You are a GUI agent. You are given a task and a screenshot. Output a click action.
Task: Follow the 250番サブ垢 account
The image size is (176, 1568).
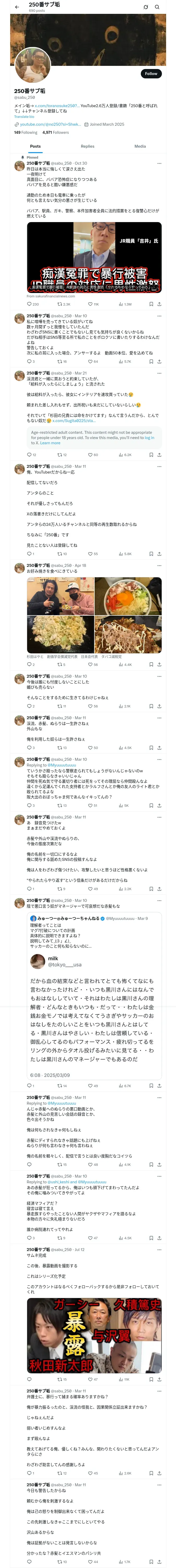click(150, 74)
